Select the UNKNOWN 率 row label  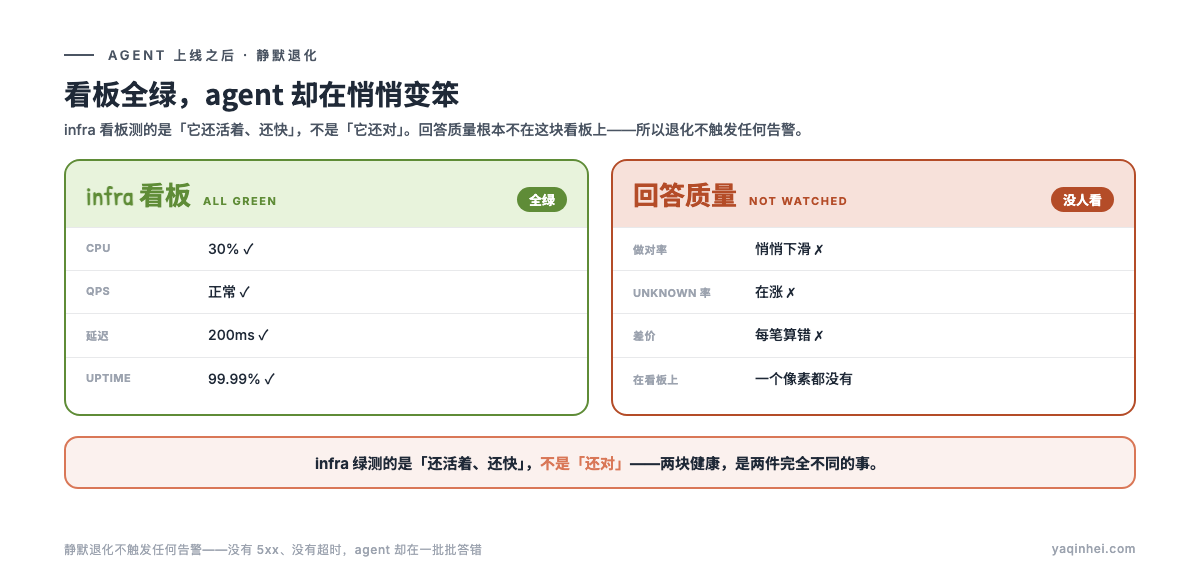672,293
